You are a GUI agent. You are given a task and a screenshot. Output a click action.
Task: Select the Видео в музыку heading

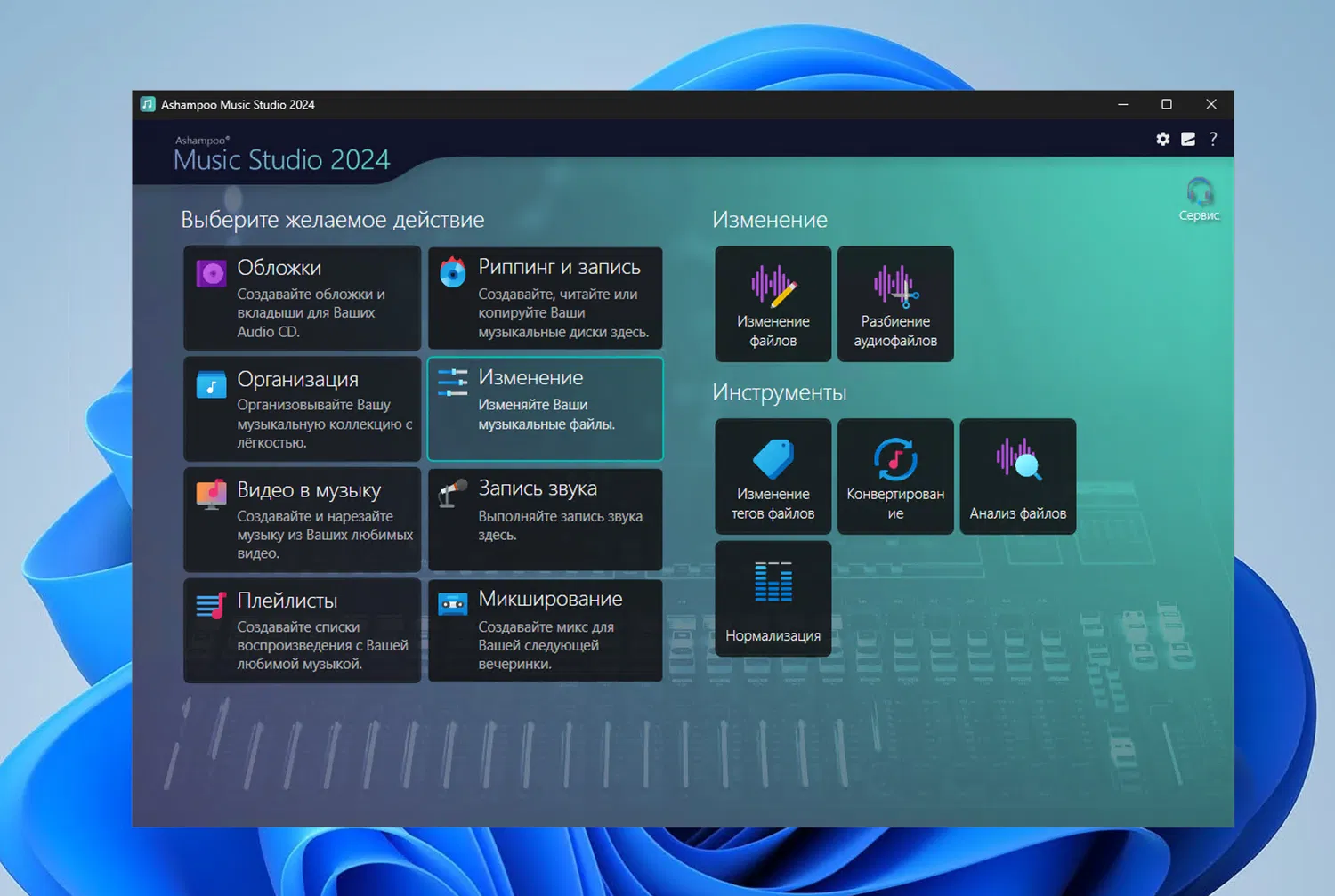coord(309,490)
